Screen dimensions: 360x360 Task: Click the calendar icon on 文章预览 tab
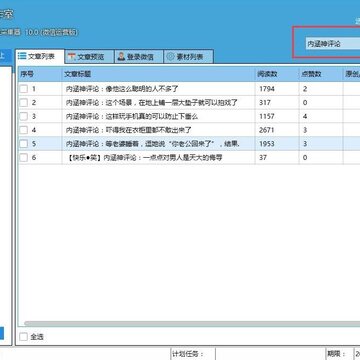pyautogui.click(x=71, y=57)
